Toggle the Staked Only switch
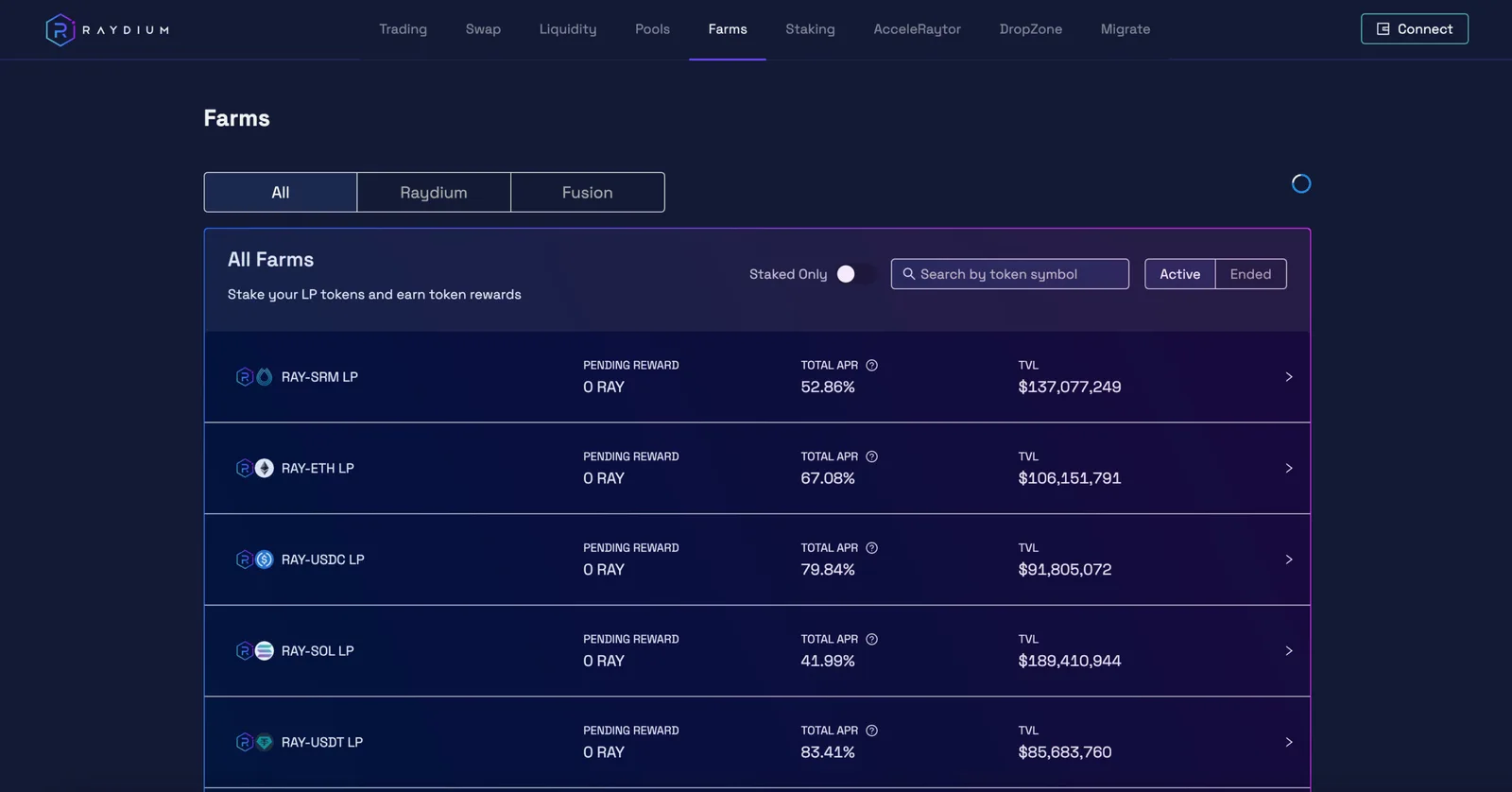This screenshot has height=792, width=1512. [x=855, y=274]
